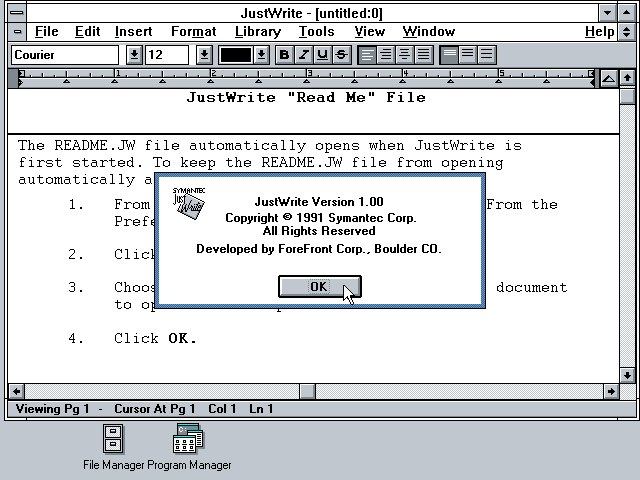Screen dimensions: 640x480
Task: Click vertical scrollbar up arrow
Action: coord(627,77)
